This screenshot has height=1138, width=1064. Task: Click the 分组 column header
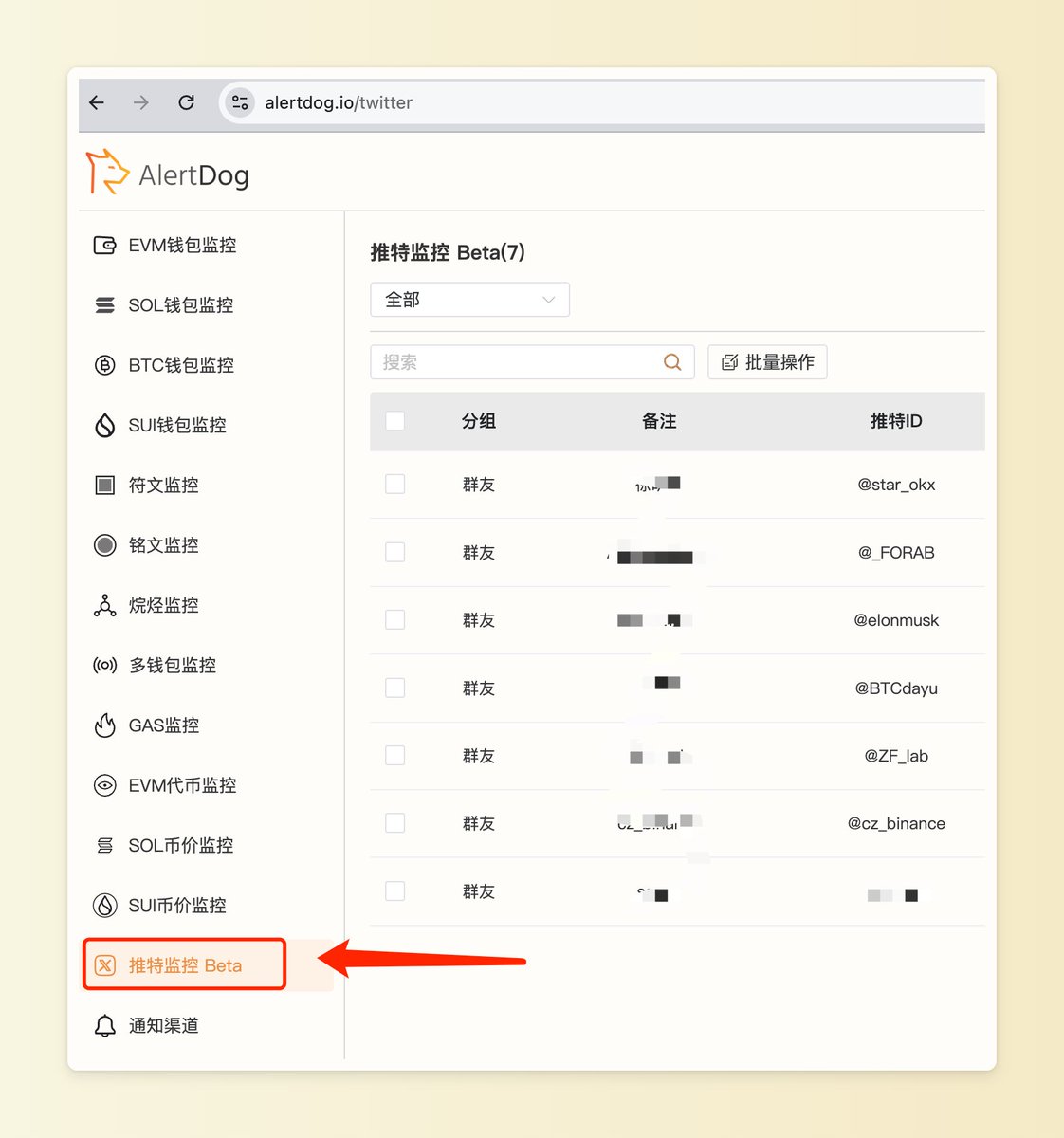click(x=479, y=421)
